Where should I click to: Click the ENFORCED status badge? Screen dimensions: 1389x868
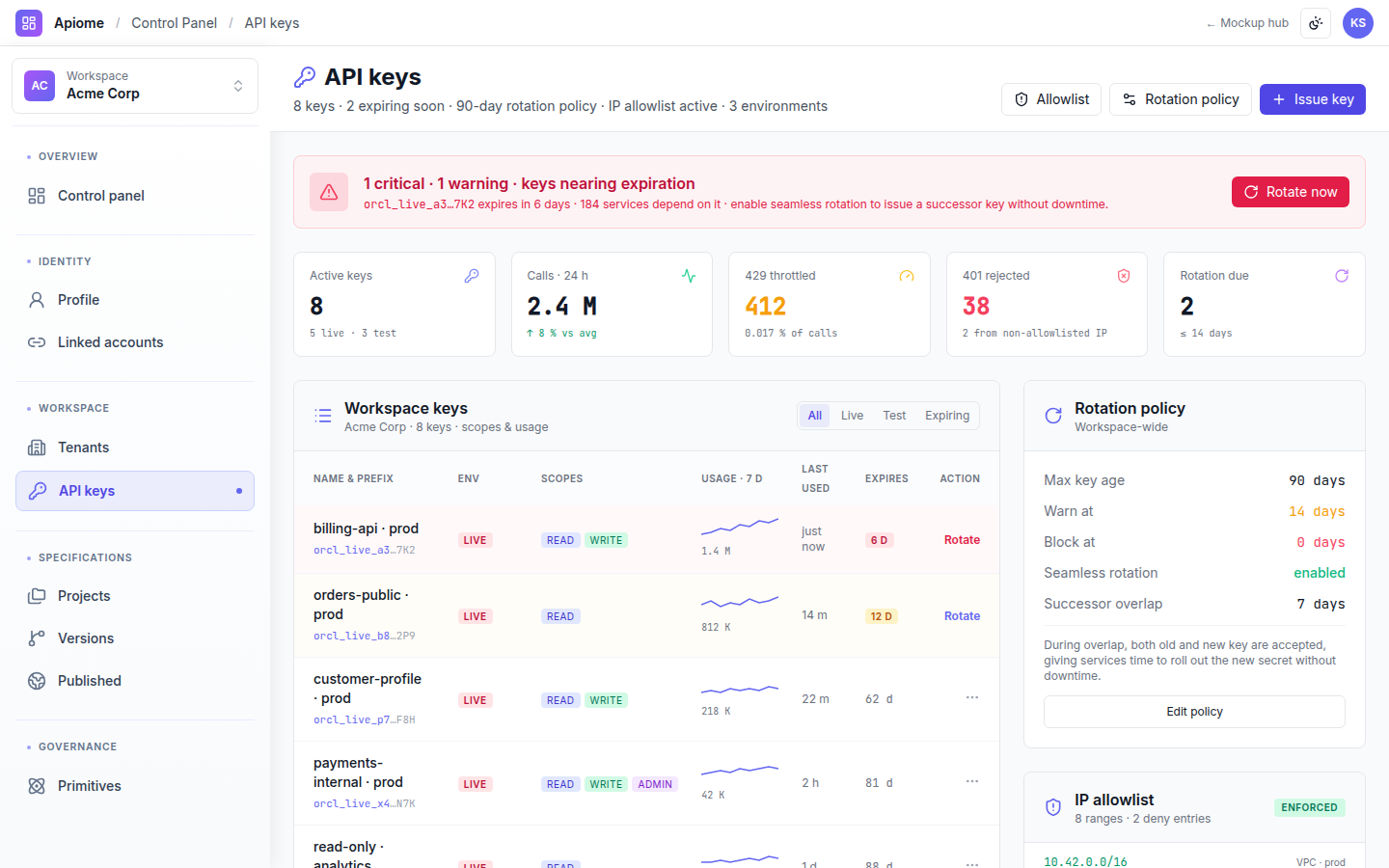click(x=1309, y=808)
